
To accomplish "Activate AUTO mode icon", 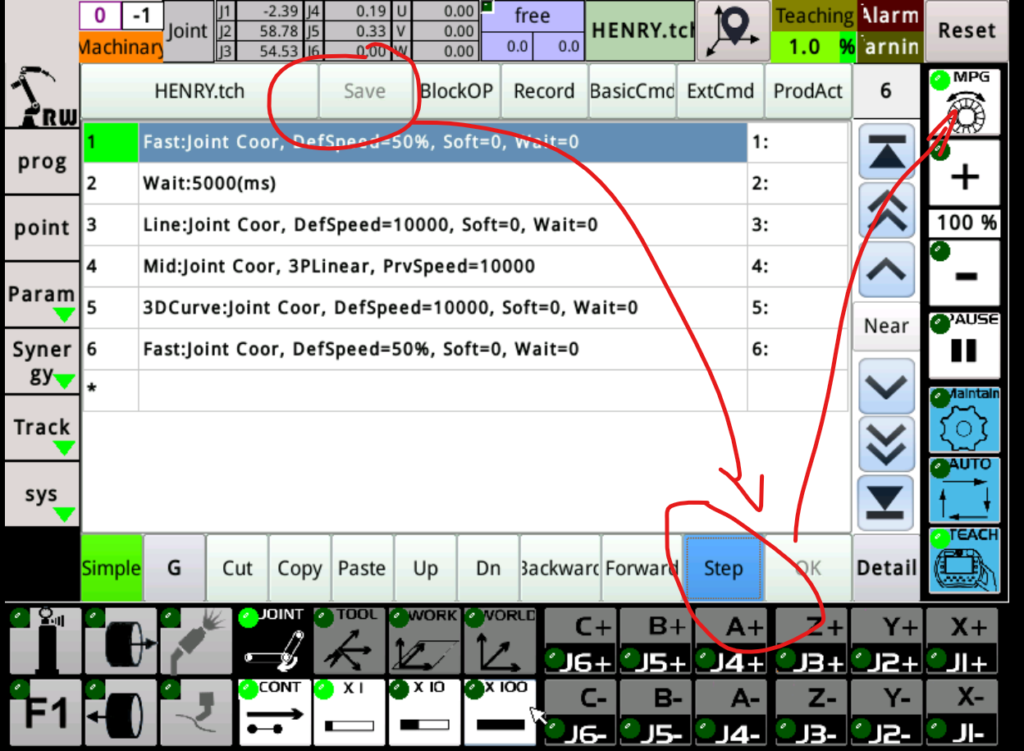I will point(964,491).
